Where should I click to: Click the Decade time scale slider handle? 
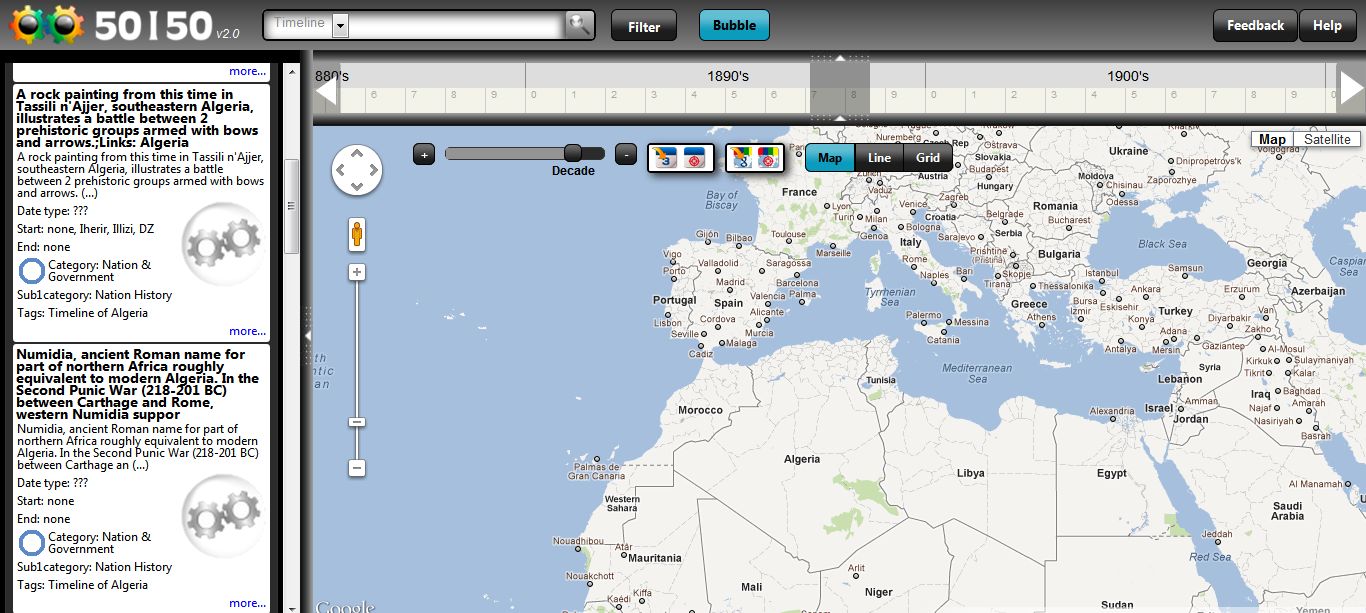coord(573,153)
